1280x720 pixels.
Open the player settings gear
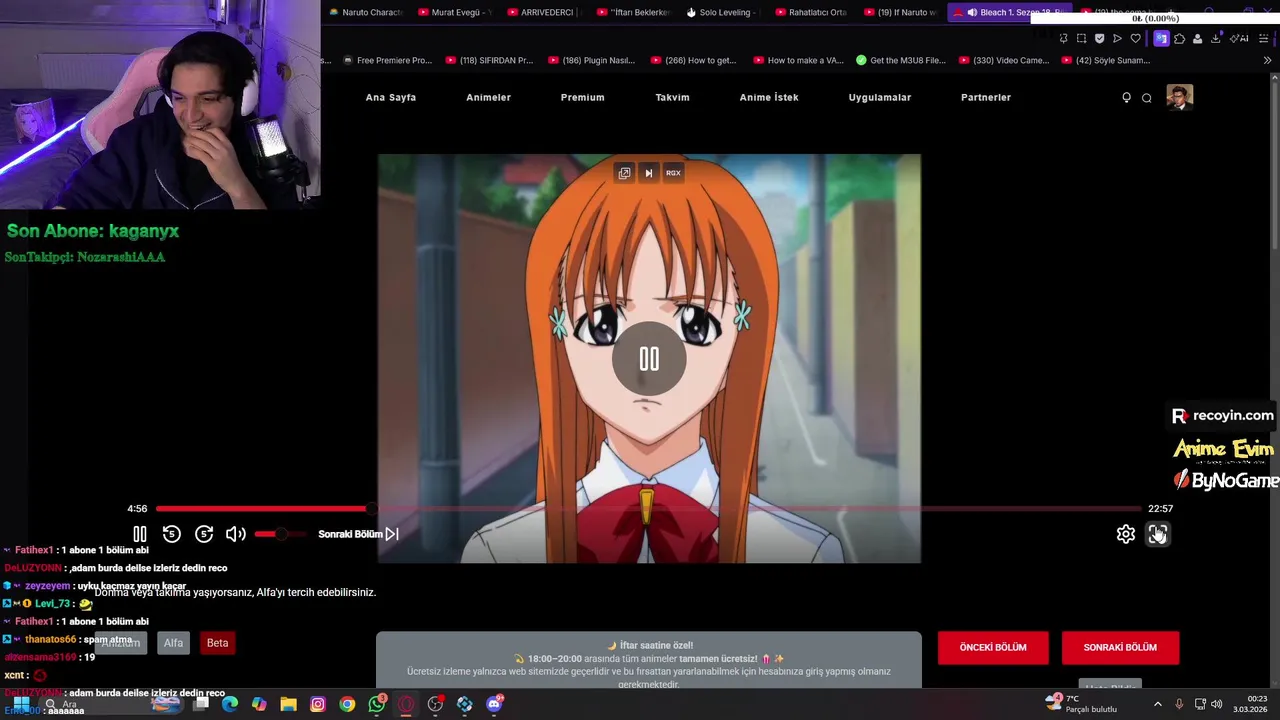tap(1126, 534)
